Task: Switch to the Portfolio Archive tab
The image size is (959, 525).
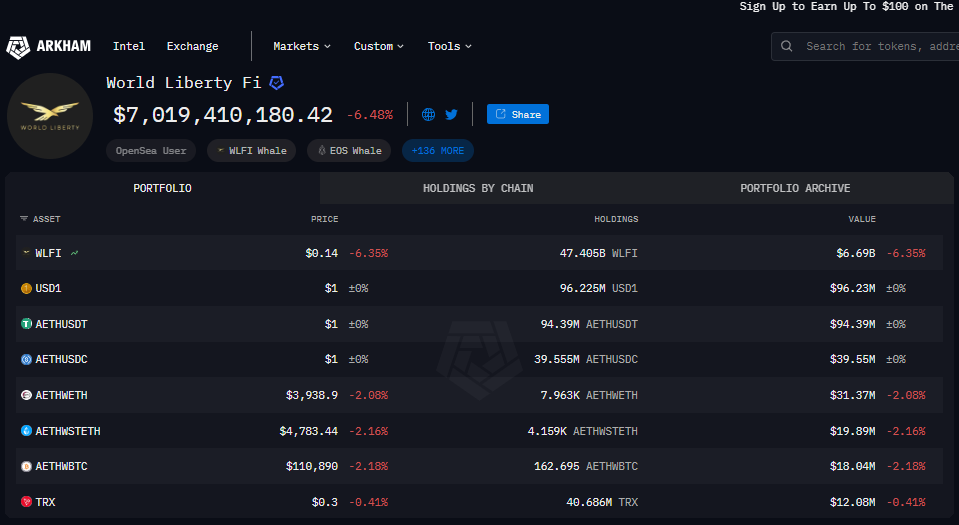Action: [x=795, y=188]
